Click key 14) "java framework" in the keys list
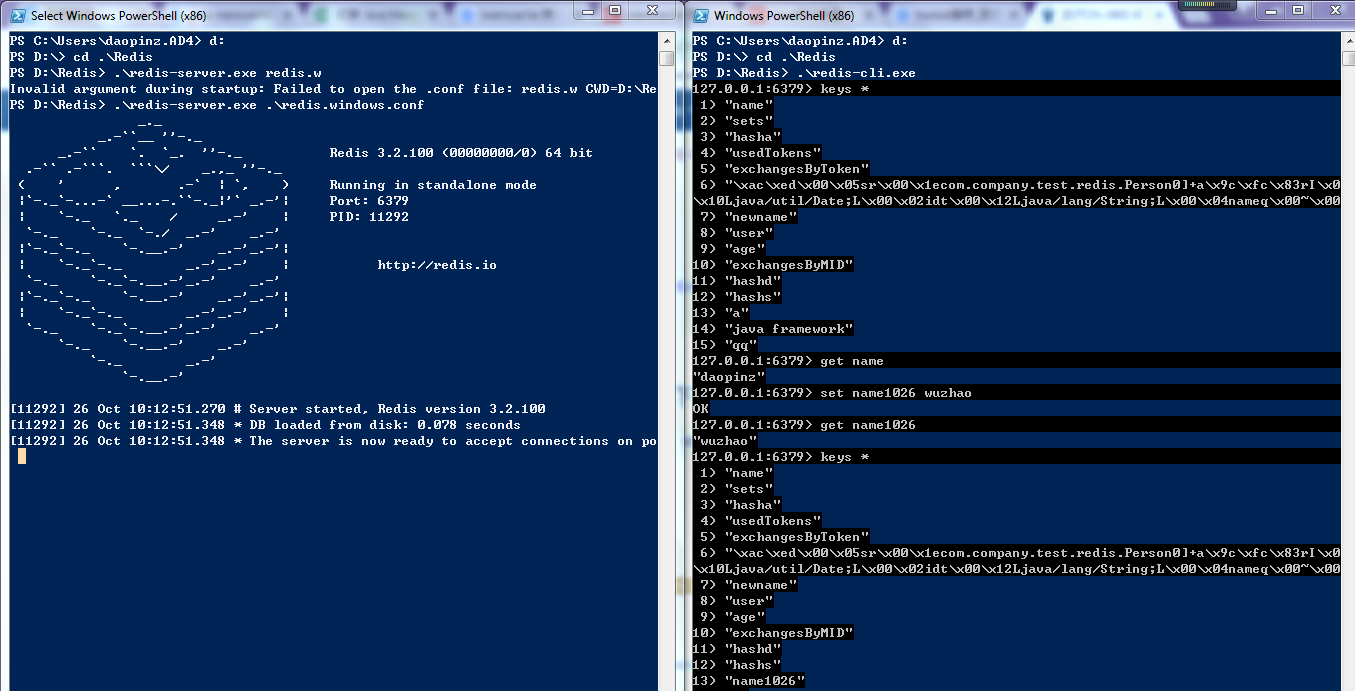The height and width of the screenshot is (691, 1355). [x=772, y=329]
